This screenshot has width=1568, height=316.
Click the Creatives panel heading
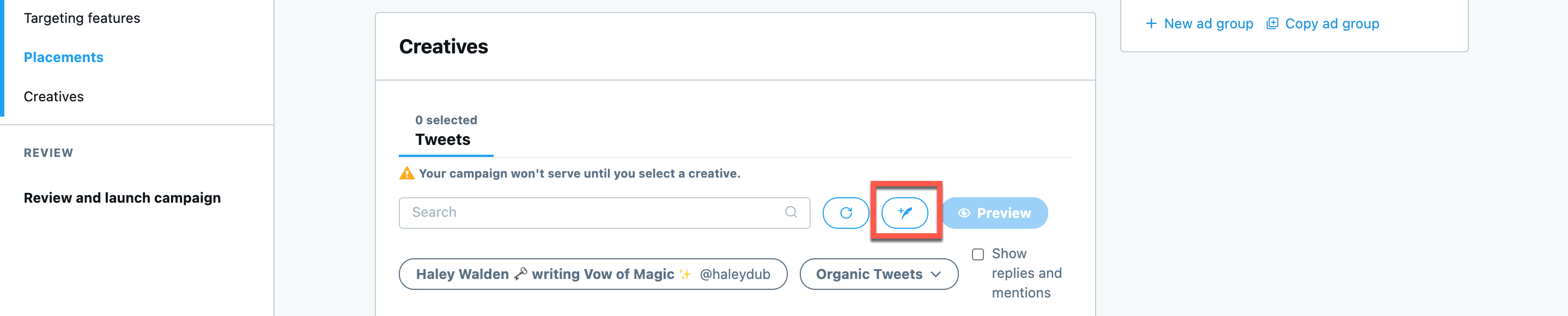(x=443, y=46)
